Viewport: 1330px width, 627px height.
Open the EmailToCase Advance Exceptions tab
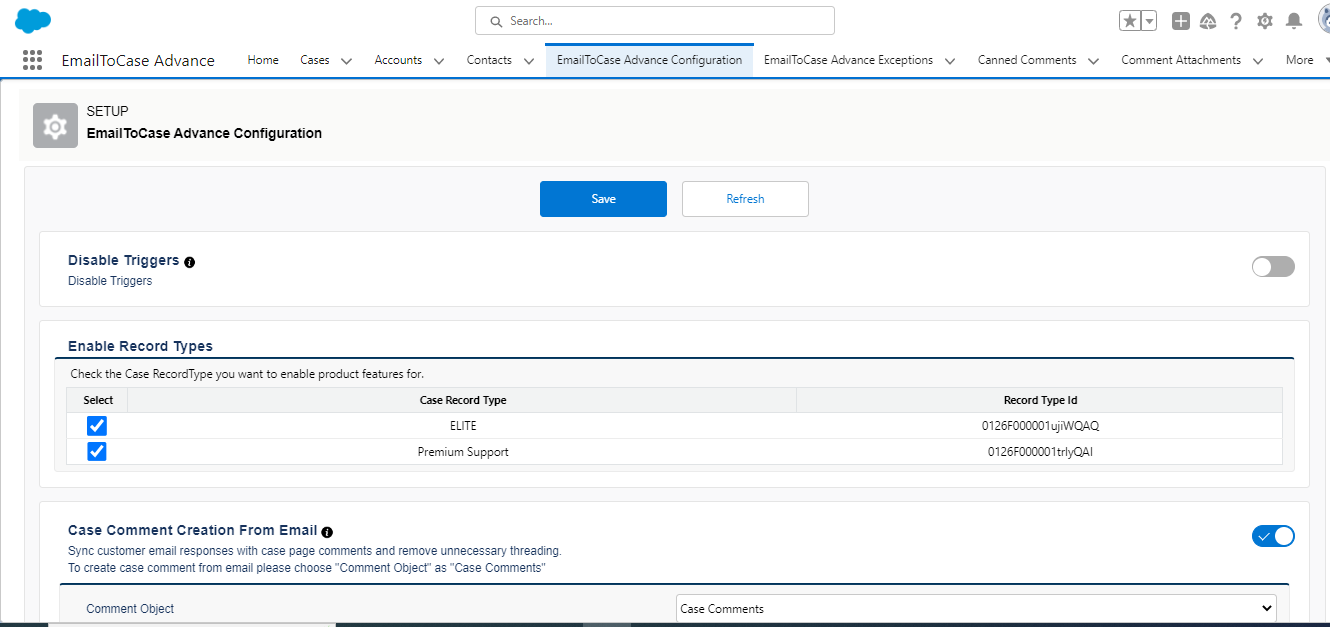tap(848, 60)
